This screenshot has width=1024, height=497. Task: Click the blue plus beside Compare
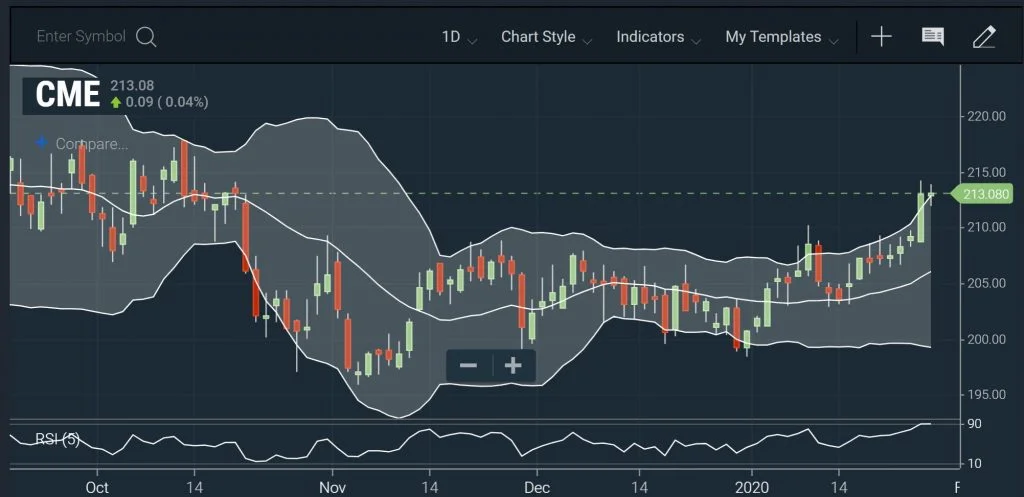(42, 143)
